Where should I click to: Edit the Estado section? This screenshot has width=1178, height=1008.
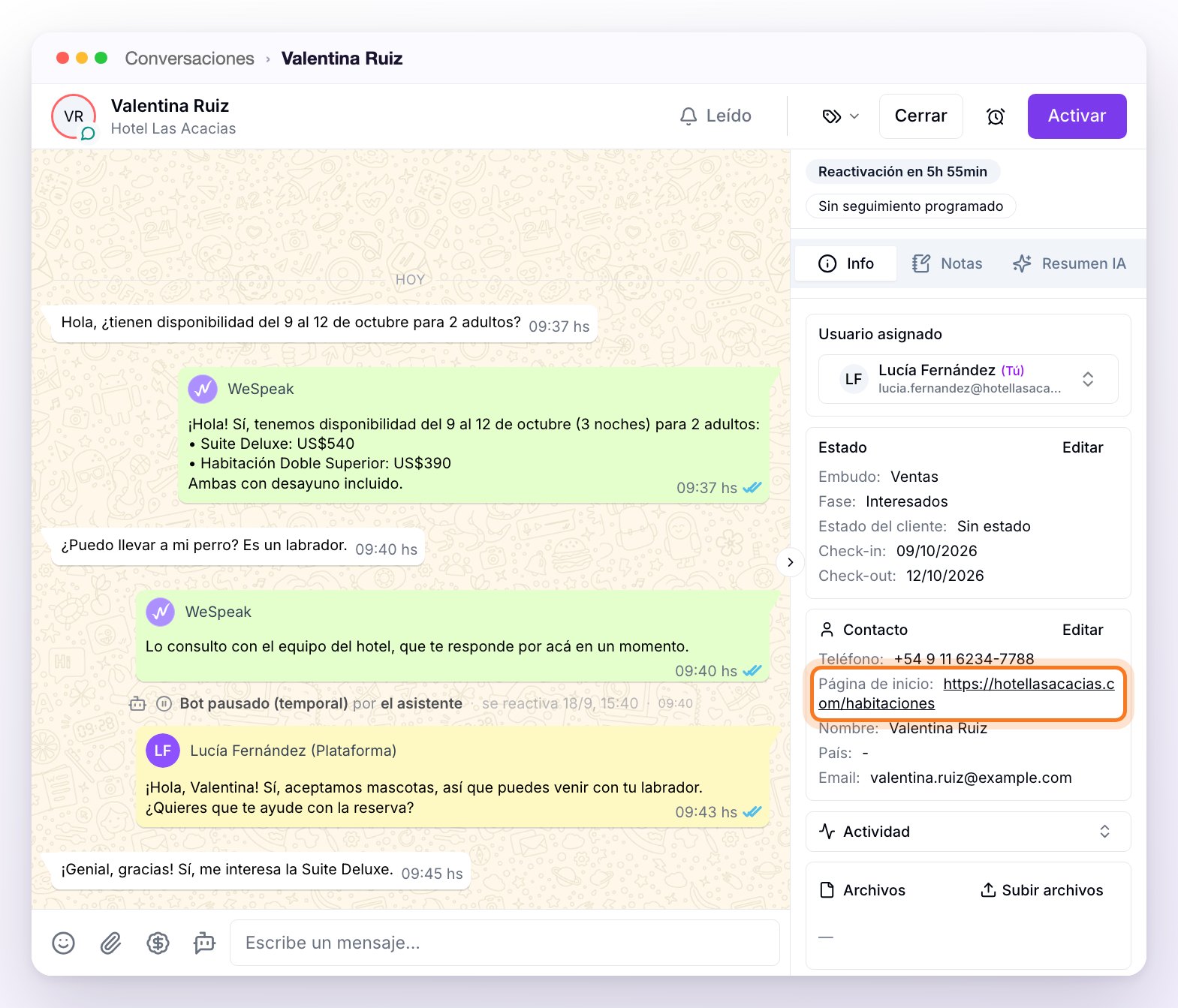(x=1083, y=447)
